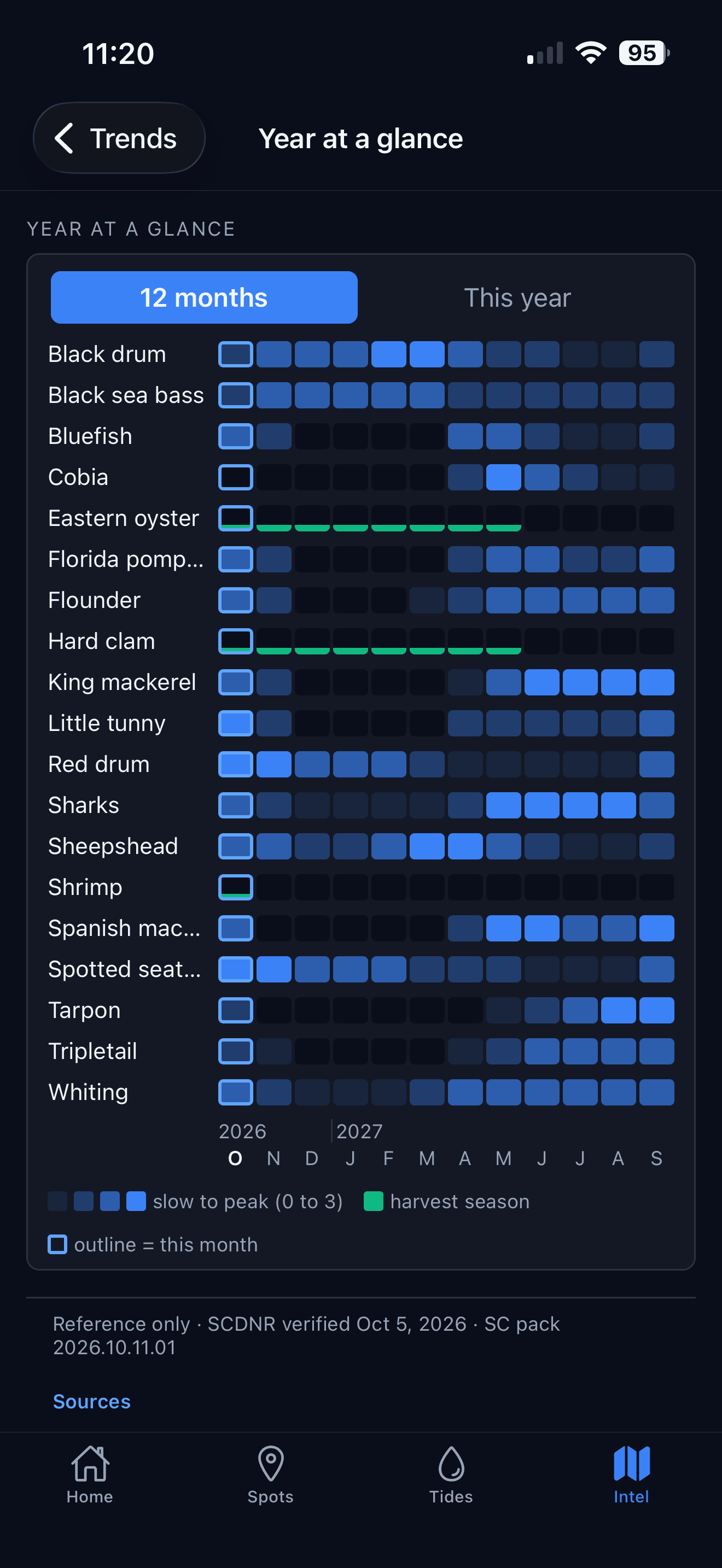Tap the Wi-Fi status icon

[x=591, y=53]
